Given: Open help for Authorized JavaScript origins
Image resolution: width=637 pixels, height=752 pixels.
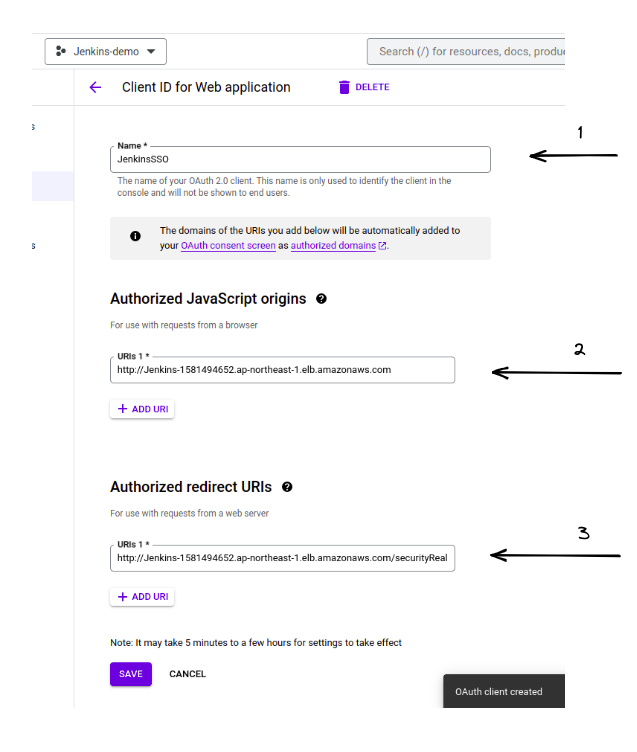Looking at the screenshot, I should (x=321, y=299).
